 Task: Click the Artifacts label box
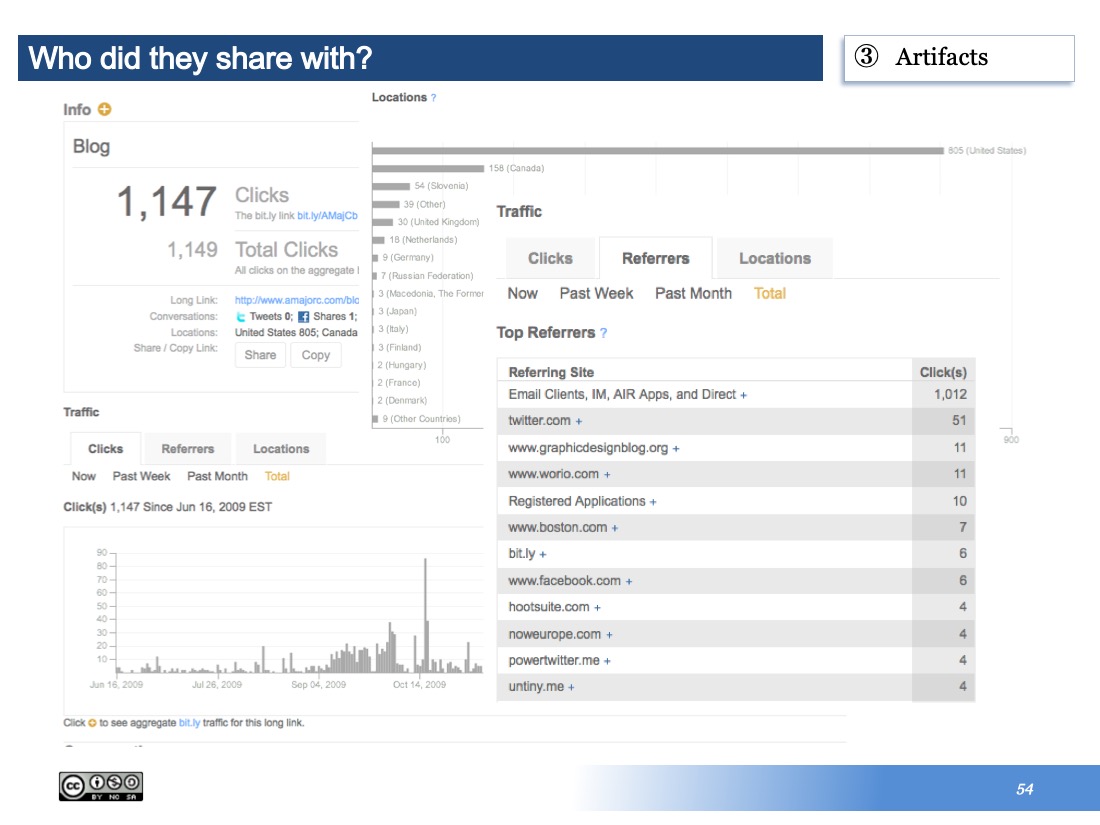coord(959,58)
